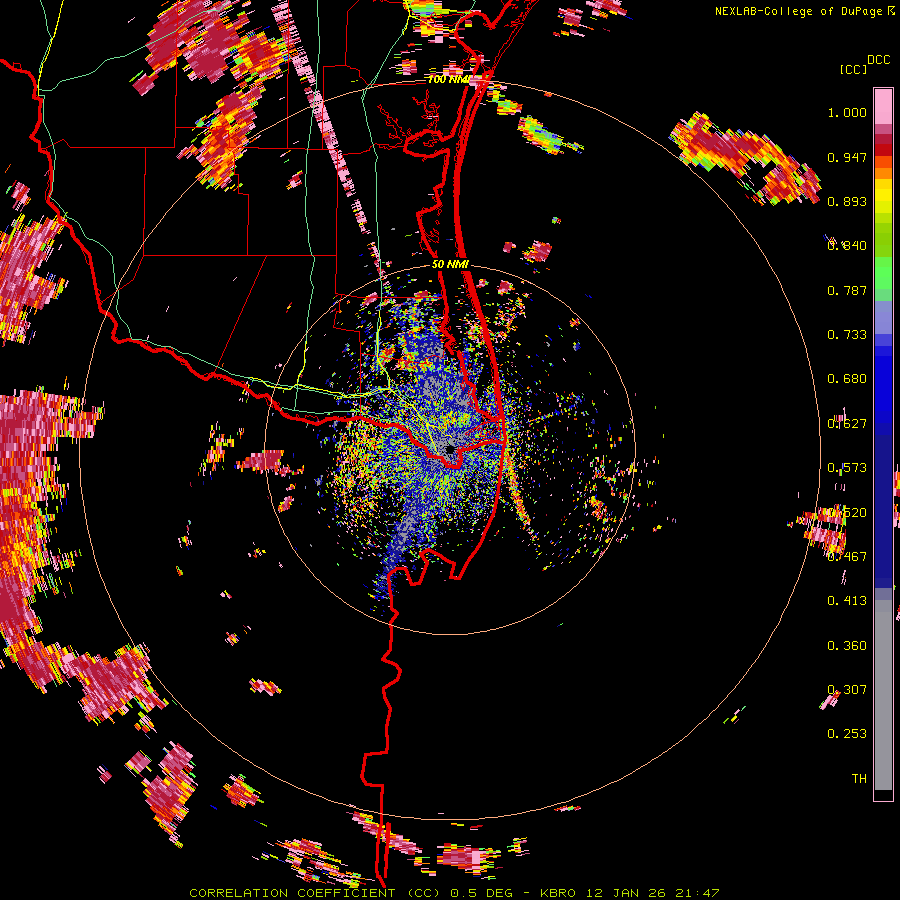This screenshot has height=900, width=900.
Task: Click the 12 JAN 26 date
Action: 628,893
